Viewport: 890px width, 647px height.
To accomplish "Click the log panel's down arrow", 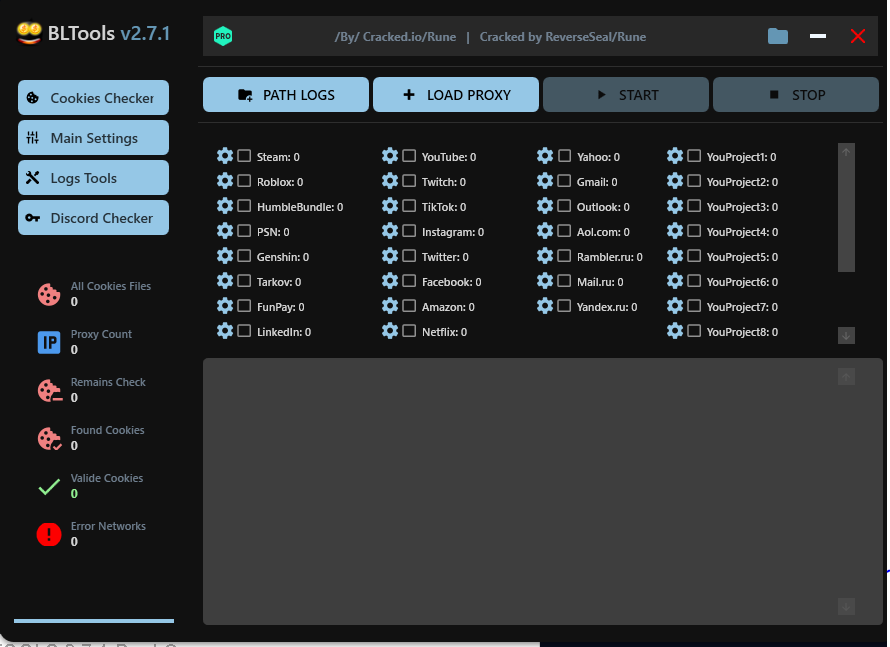I will click(x=846, y=606).
